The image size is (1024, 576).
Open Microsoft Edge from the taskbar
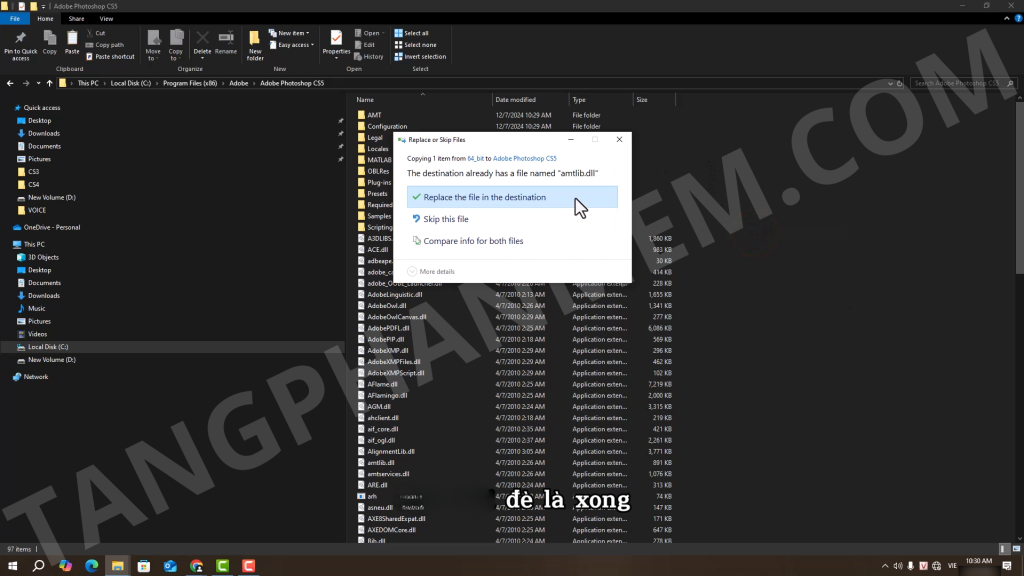[91, 566]
